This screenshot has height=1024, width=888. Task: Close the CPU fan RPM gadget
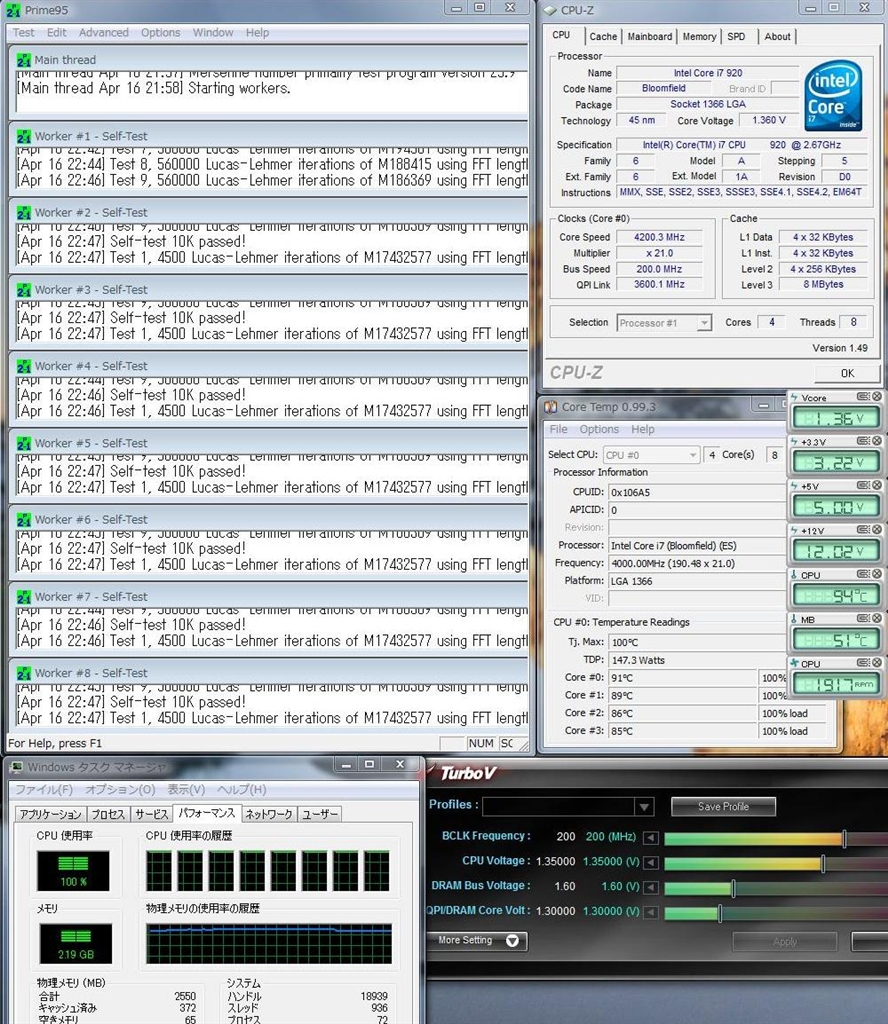click(x=877, y=663)
